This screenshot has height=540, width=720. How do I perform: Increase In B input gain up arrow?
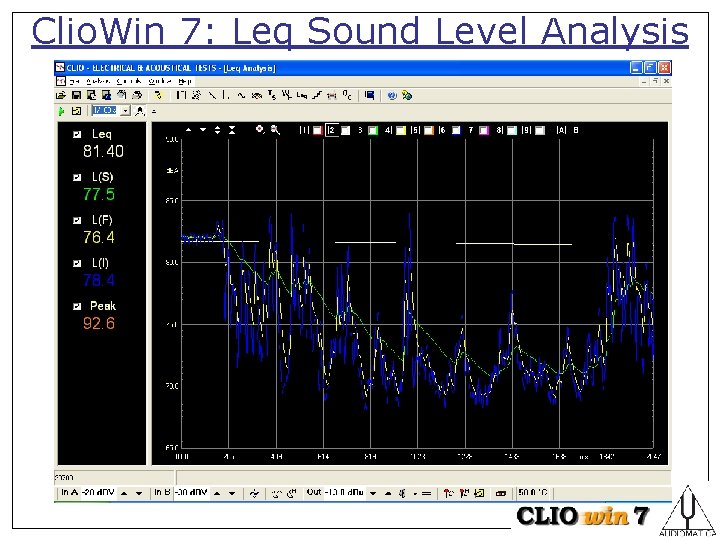click(x=218, y=494)
